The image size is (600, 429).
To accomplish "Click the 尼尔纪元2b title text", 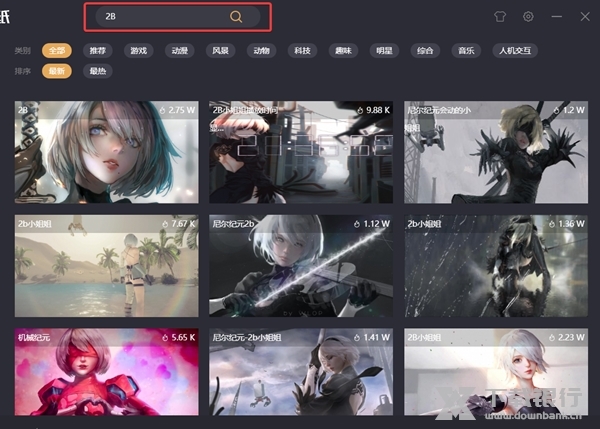I will pos(233,224).
